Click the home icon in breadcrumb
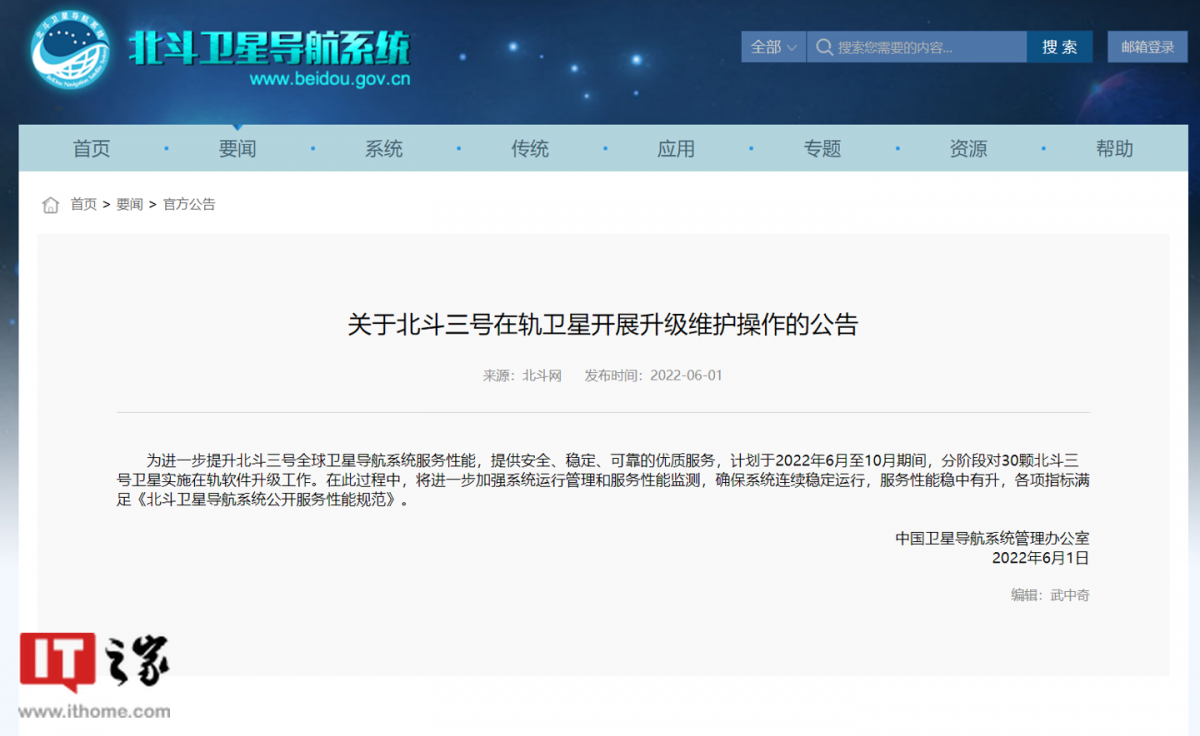This screenshot has height=736, width=1200. pyautogui.click(x=50, y=205)
